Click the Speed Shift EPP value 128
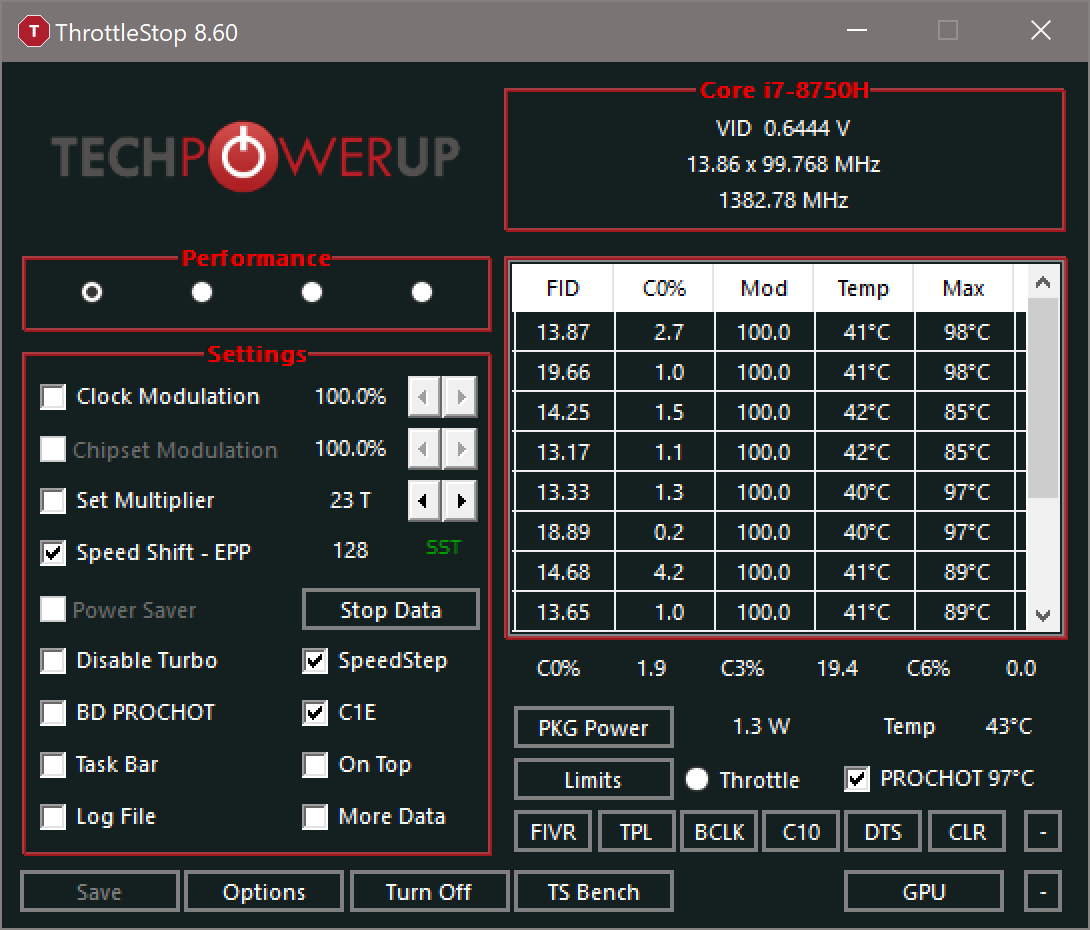The width and height of the screenshot is (1090, 930). [350, 550]
